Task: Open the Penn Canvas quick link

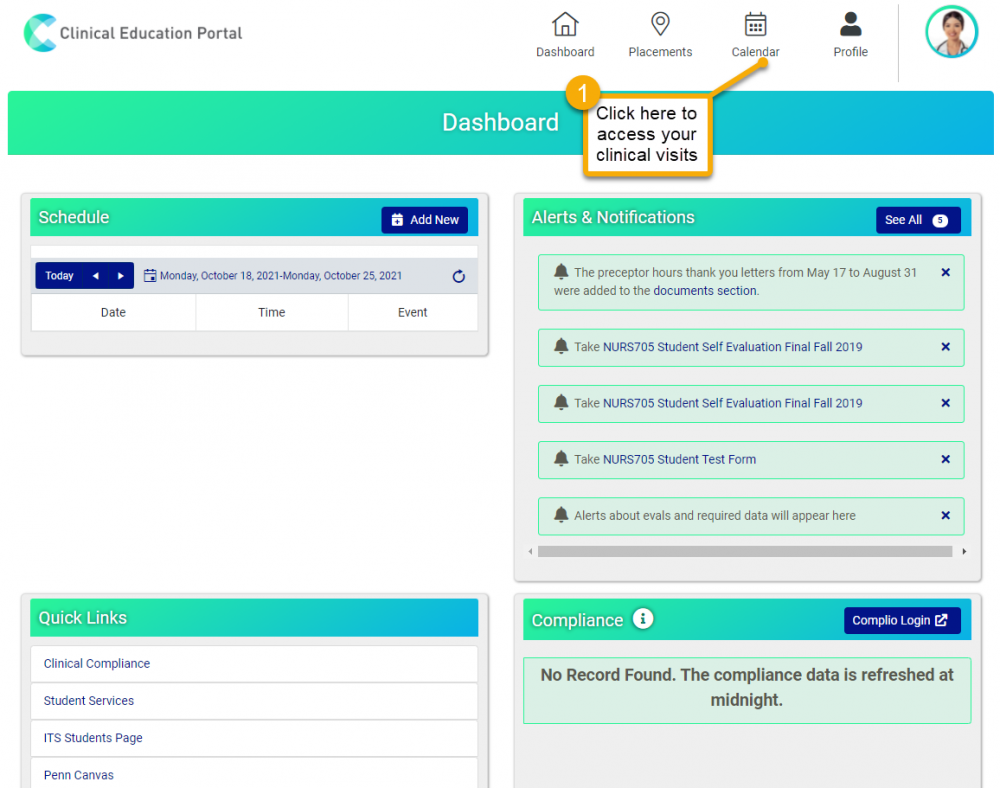Action: [78, 774]
